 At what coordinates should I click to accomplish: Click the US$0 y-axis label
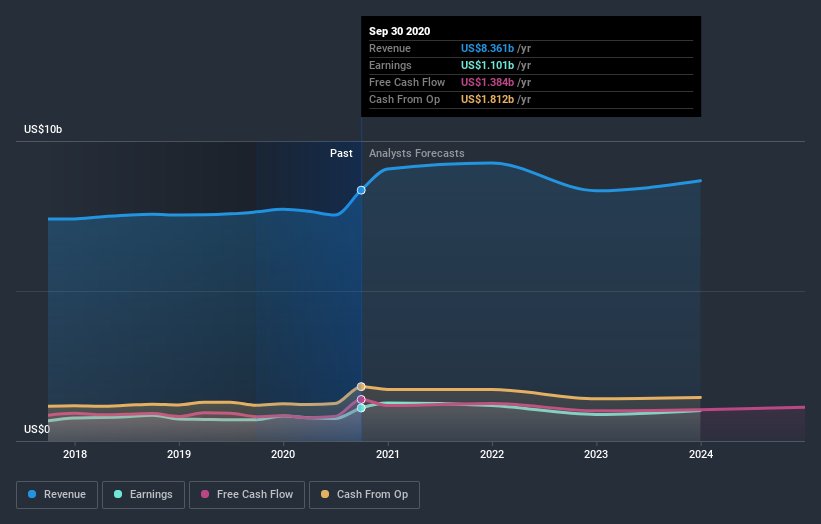point(37,429)
